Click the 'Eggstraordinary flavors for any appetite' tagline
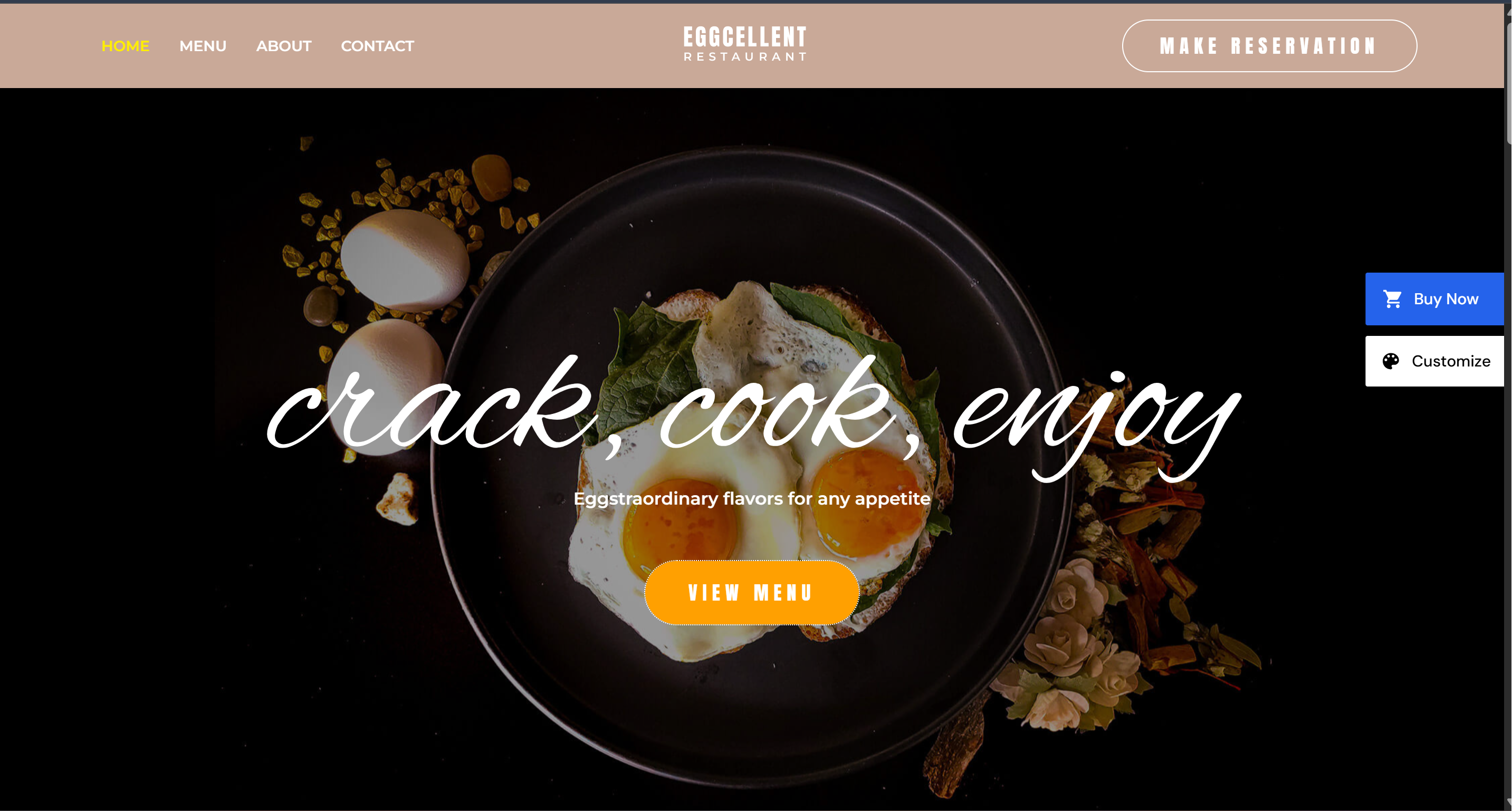 (x=751, y=499)
